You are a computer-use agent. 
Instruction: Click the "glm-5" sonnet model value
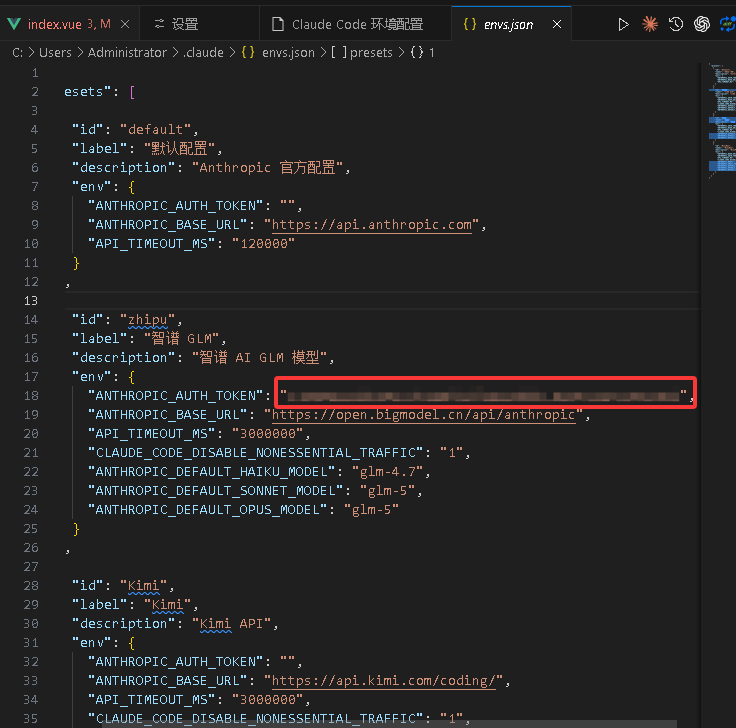(387, 490)
